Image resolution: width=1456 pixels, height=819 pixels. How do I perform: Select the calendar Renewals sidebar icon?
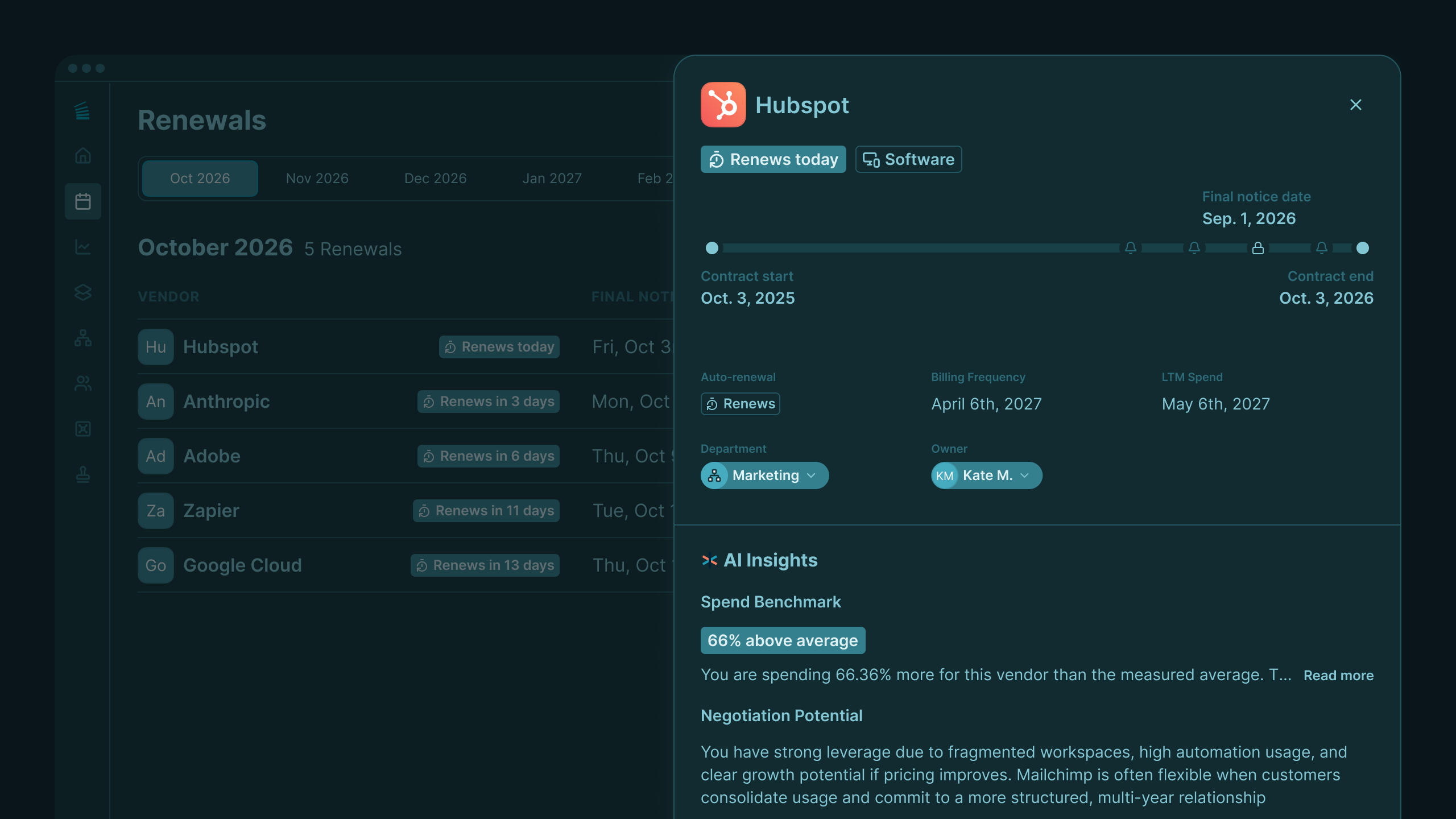(x=83, y=201)
